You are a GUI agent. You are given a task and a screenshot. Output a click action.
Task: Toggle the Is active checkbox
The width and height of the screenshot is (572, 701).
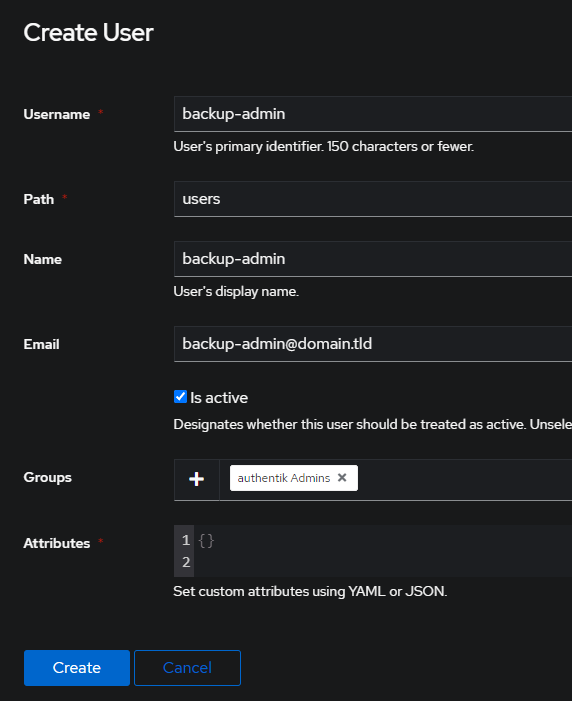[x=180, y=397]
